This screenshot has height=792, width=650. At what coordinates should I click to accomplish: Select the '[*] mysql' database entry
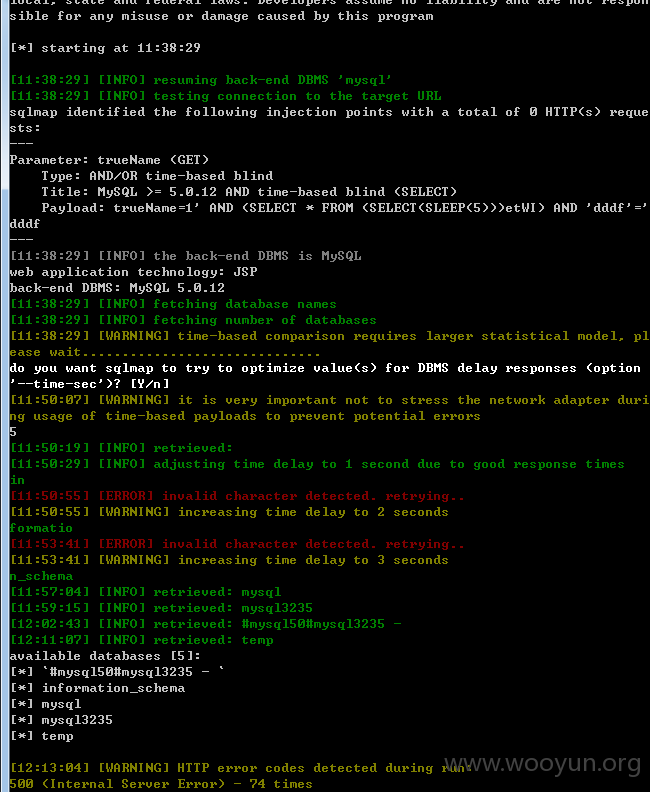[x=45, y=704]
